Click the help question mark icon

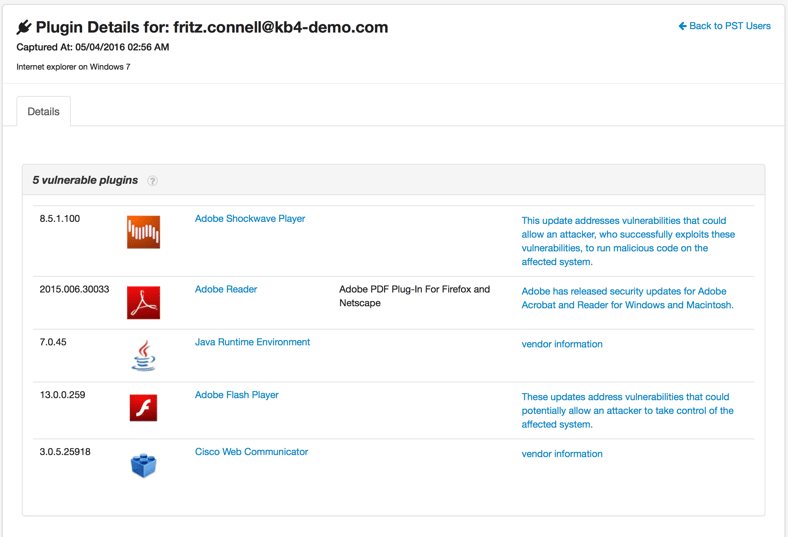click(x=153, y=181)
